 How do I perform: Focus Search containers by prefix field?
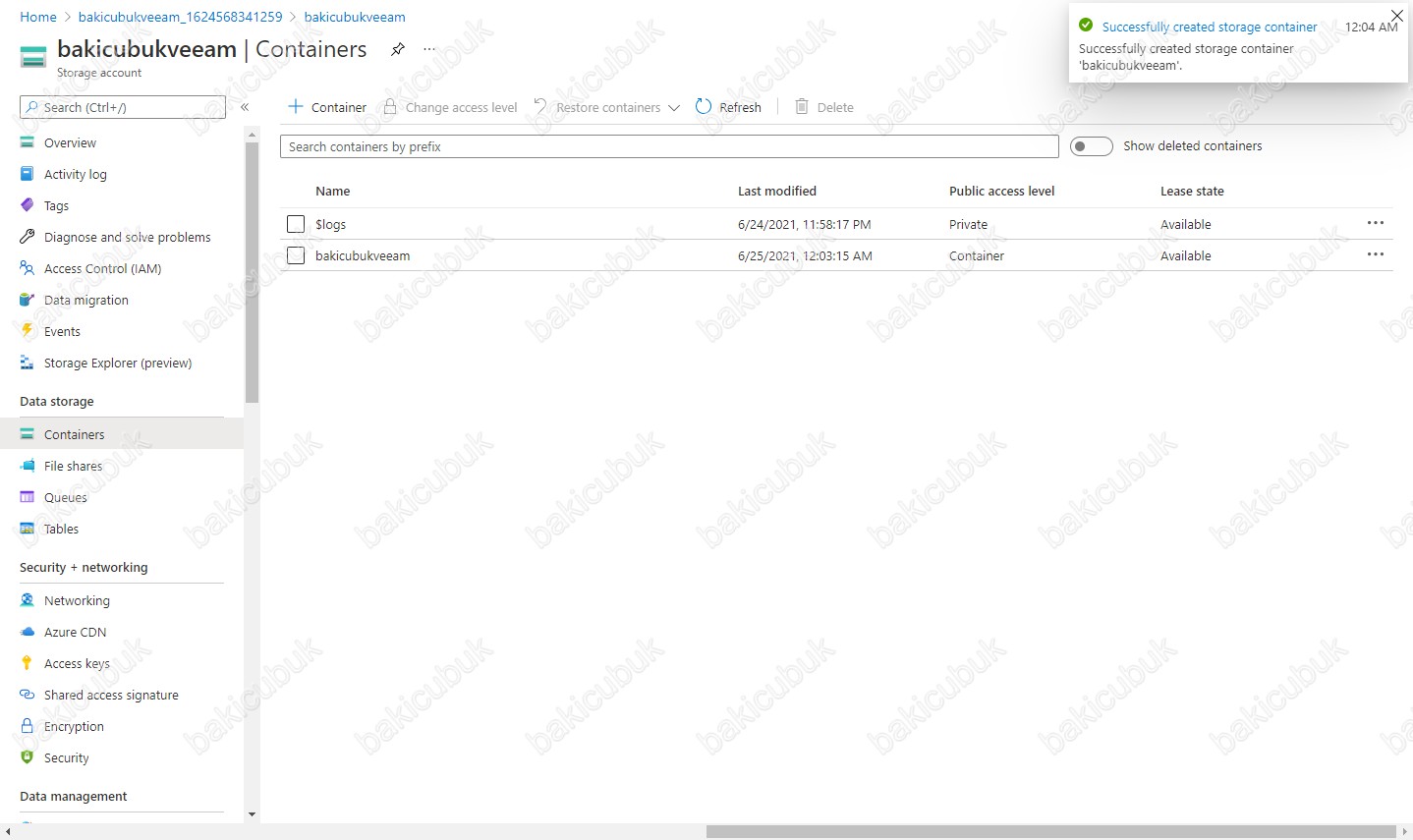coord(669,146)
